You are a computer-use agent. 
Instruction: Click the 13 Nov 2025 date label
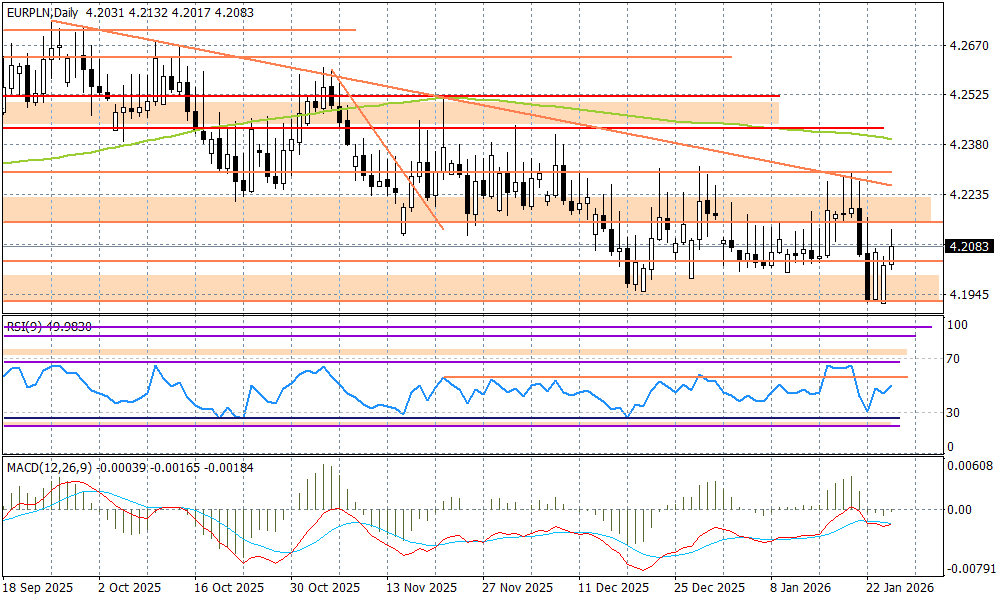tap(422, 589)
